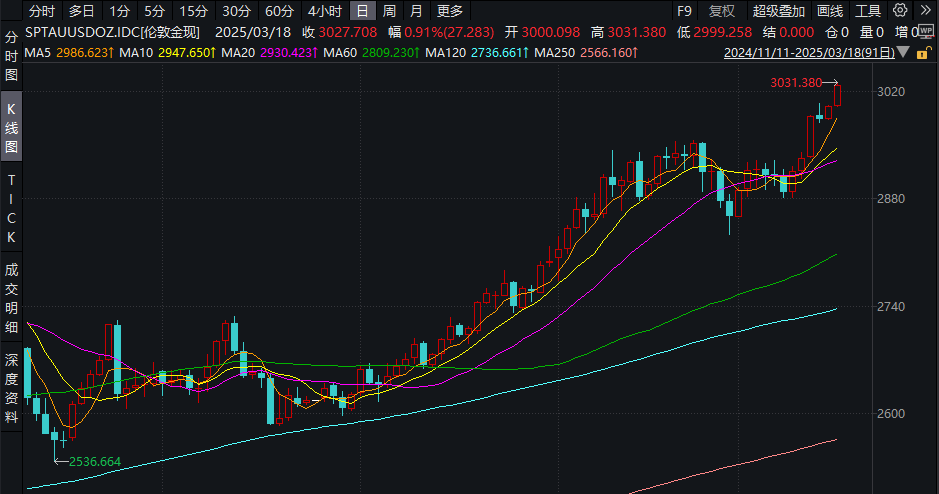
Task: Click the SPTAUUSDOZ.IDC symbol name
Action: 84,32
